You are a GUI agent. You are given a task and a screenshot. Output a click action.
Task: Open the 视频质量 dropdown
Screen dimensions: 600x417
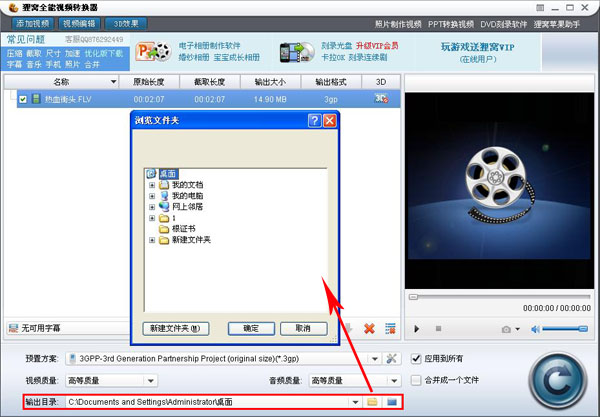151,381
